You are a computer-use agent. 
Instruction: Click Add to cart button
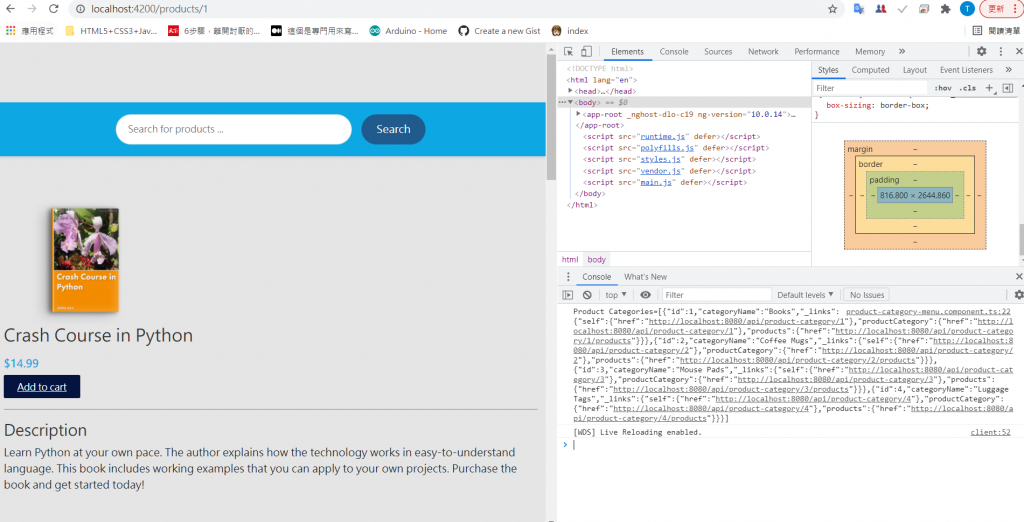42,387
